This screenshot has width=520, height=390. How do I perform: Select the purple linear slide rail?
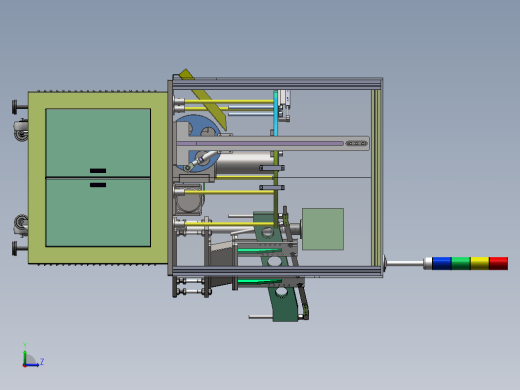pos(260,144)
